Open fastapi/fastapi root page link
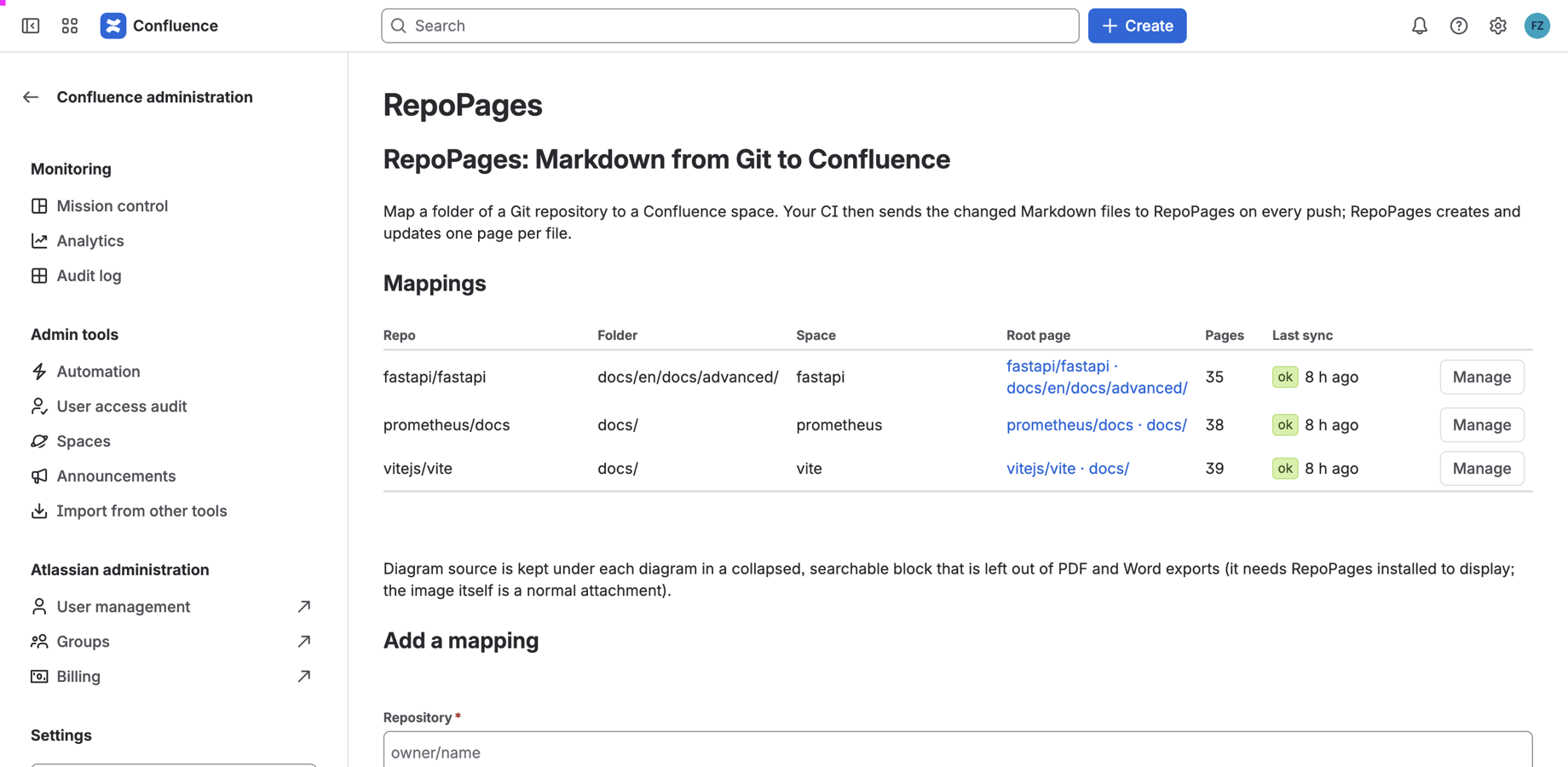Screen dimensions: 1568x767 click(x=1096, y=377)
